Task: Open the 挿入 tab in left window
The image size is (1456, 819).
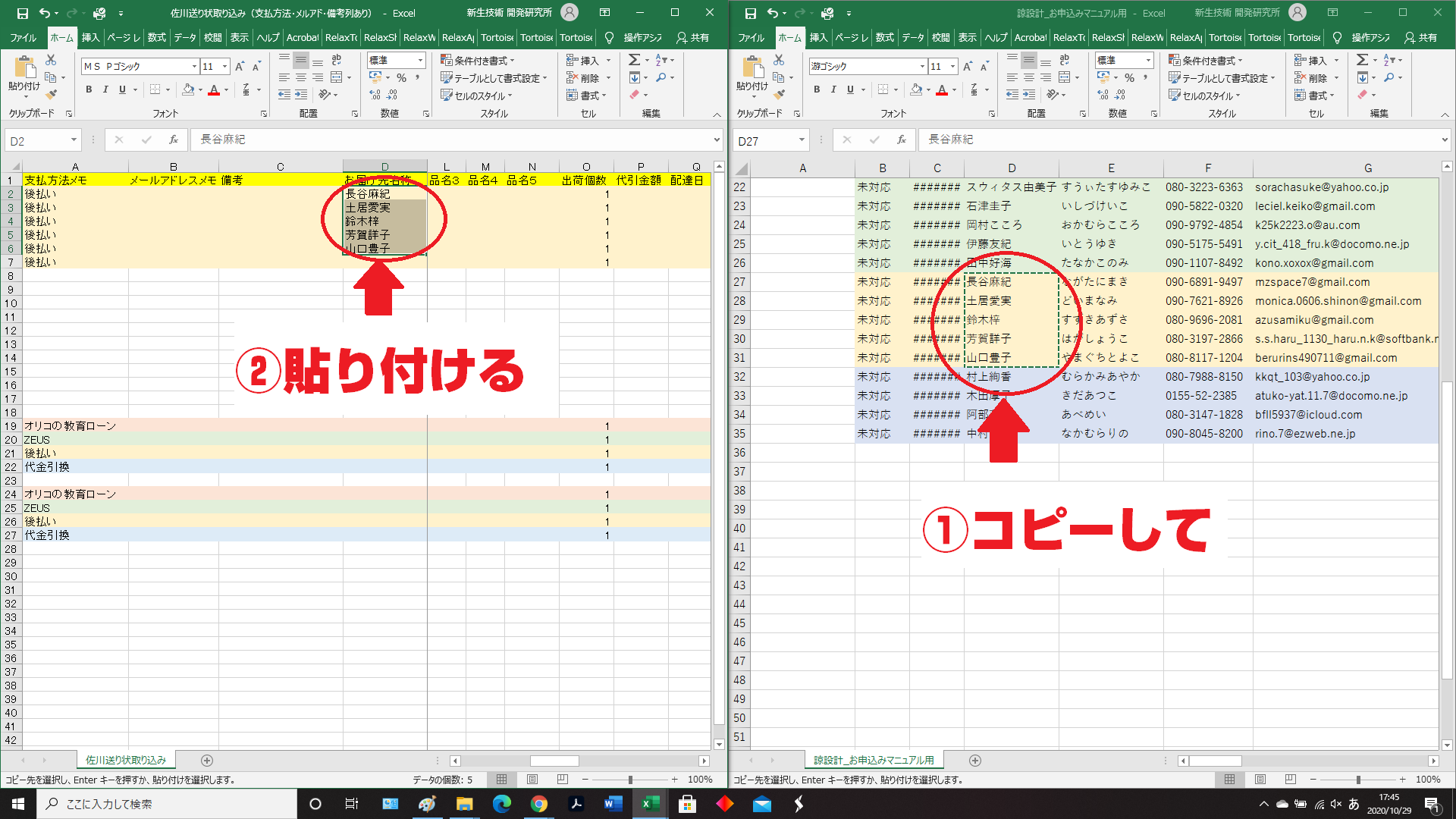Action: click(x=90, y=37)
